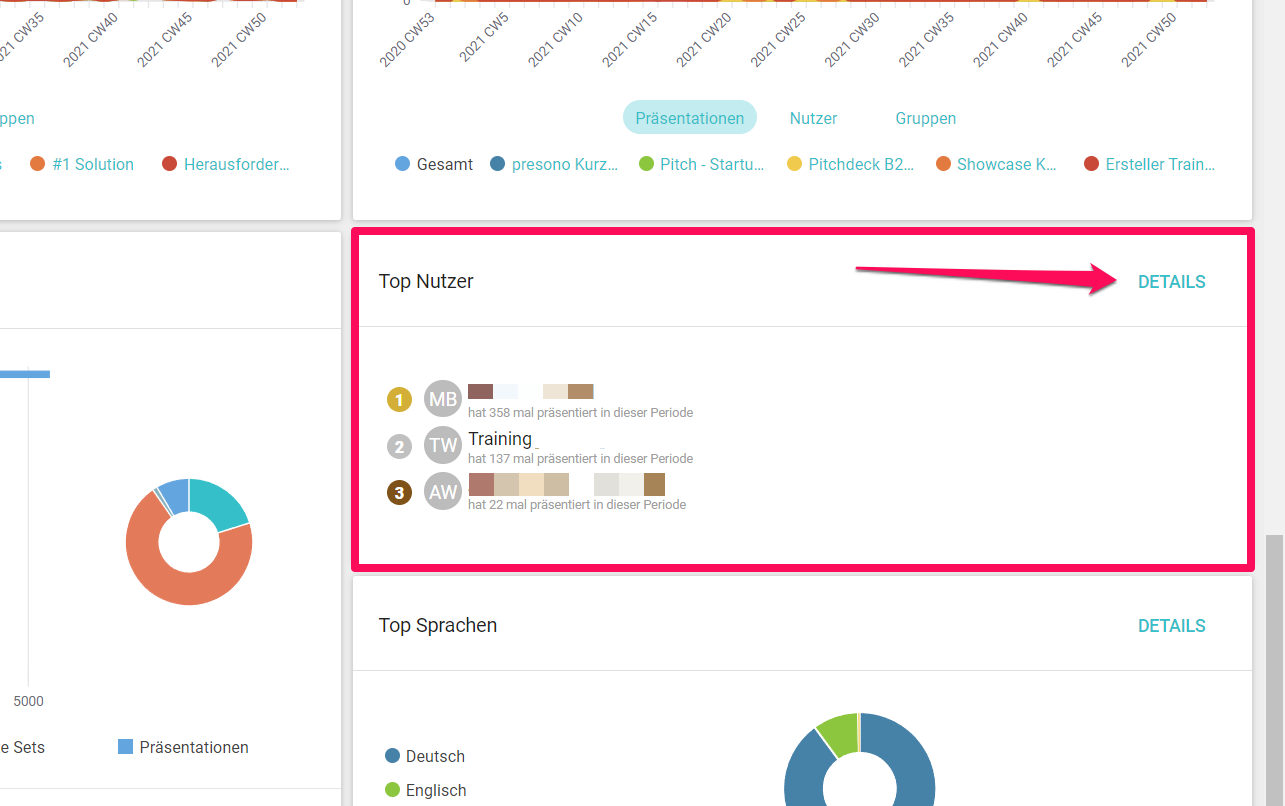The height and width of the screenshot is (806, 1285).
Task: Toggle the Gesamt legend entry
Action: pos(434,164)
